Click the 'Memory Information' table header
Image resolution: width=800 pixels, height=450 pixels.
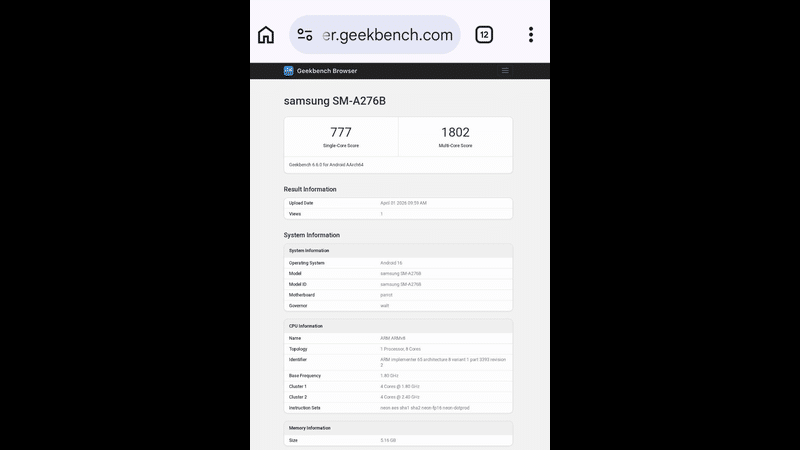click(x=398, y=428)
